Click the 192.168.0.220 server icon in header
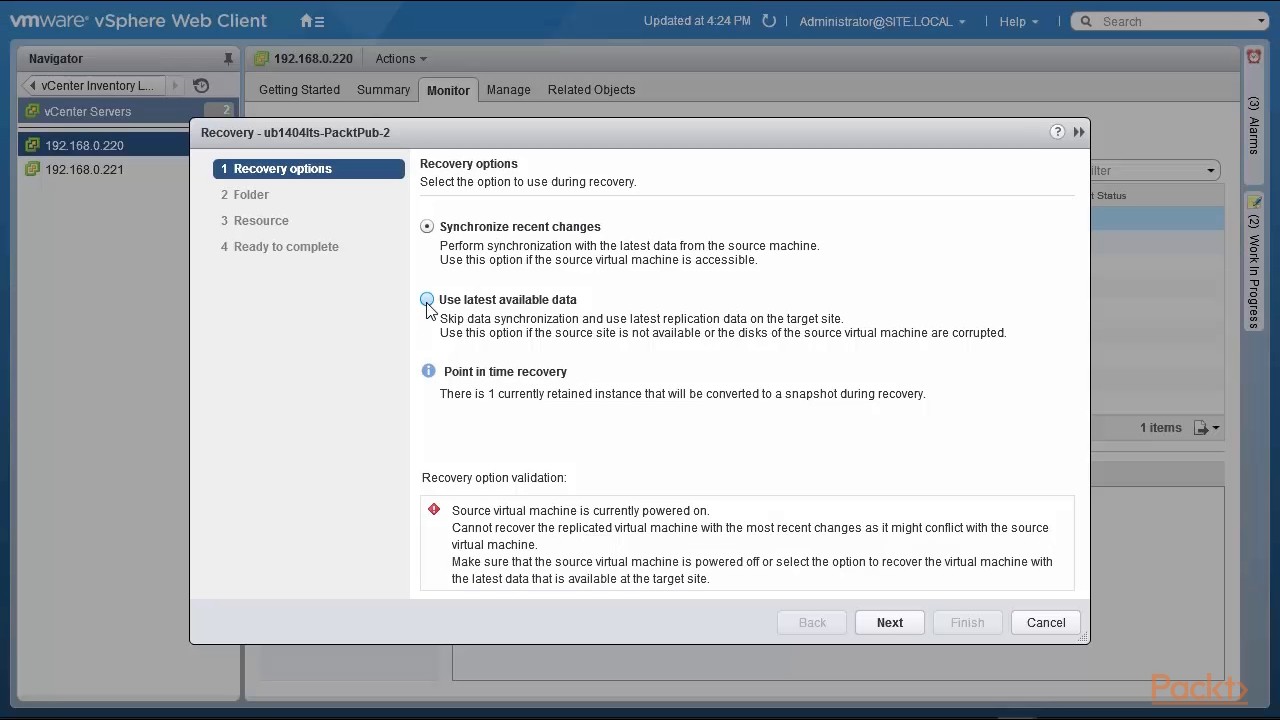This screenshot has height=720, width=1280. 262,59
